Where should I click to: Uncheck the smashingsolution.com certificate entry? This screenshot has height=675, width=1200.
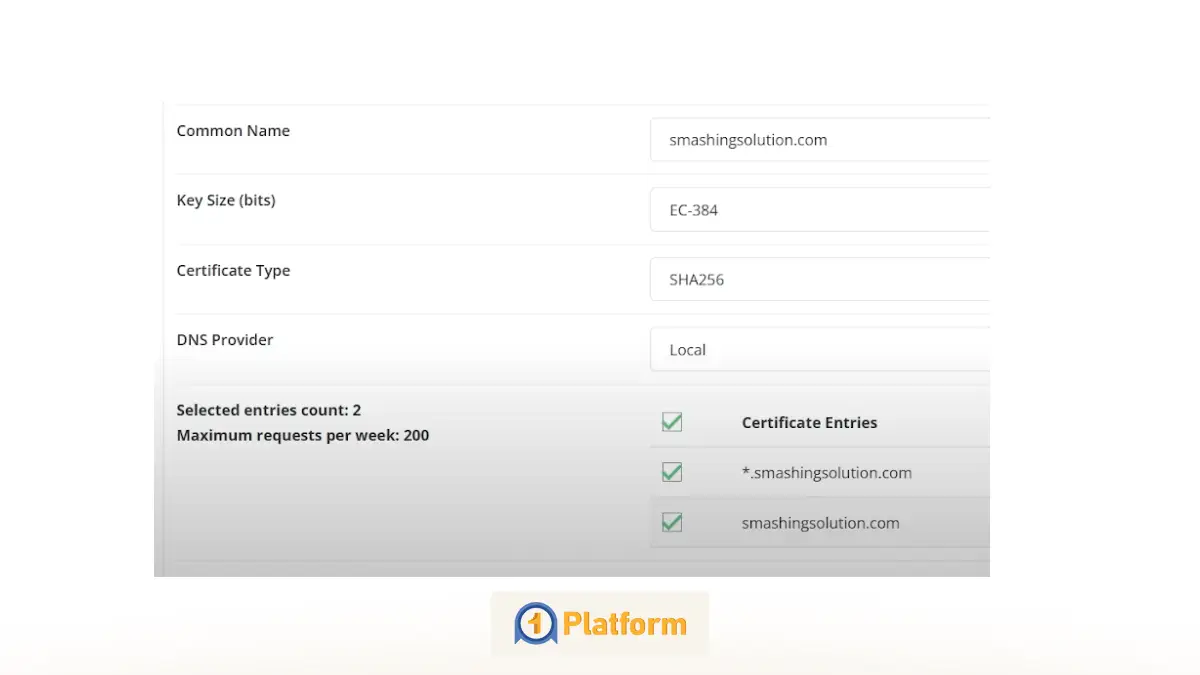point(671,522)
